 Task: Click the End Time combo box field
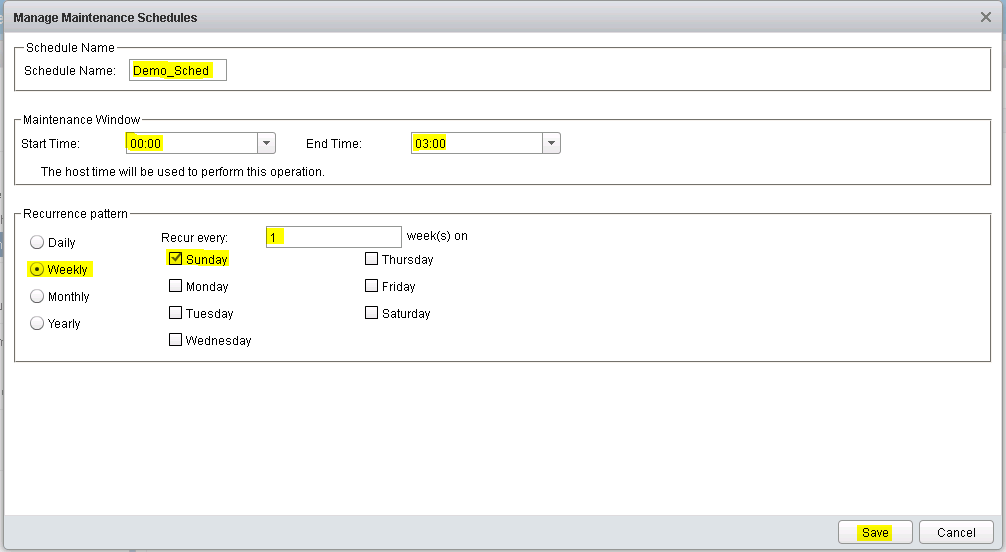tap(476, 143)
